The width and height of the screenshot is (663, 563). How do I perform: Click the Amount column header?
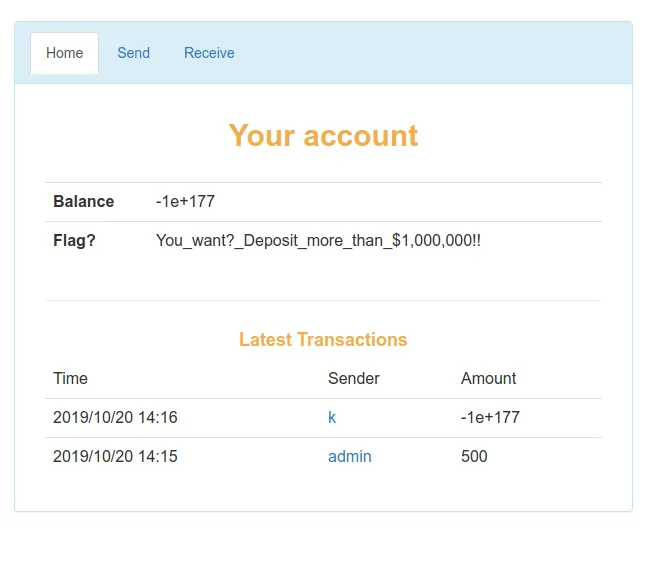coord(488,379)
